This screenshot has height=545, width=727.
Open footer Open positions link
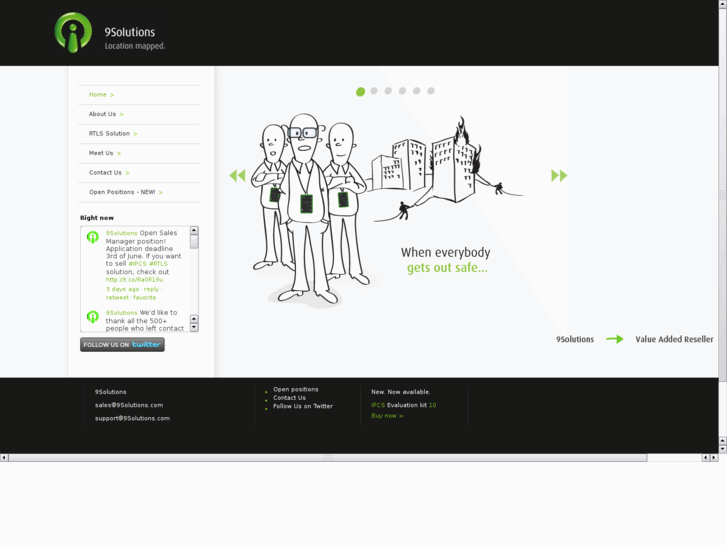[x=296, y=389]
